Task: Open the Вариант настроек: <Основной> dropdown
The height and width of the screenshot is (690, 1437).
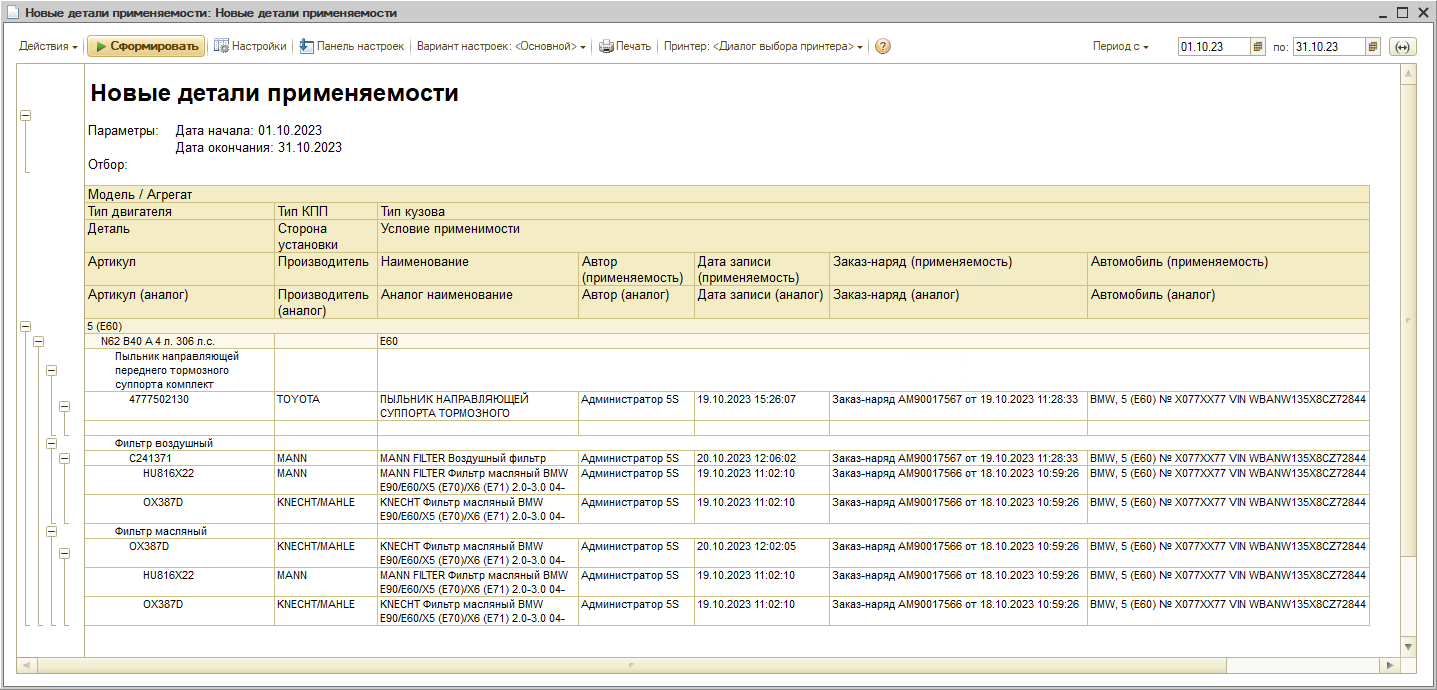Action: coord(501,46)
